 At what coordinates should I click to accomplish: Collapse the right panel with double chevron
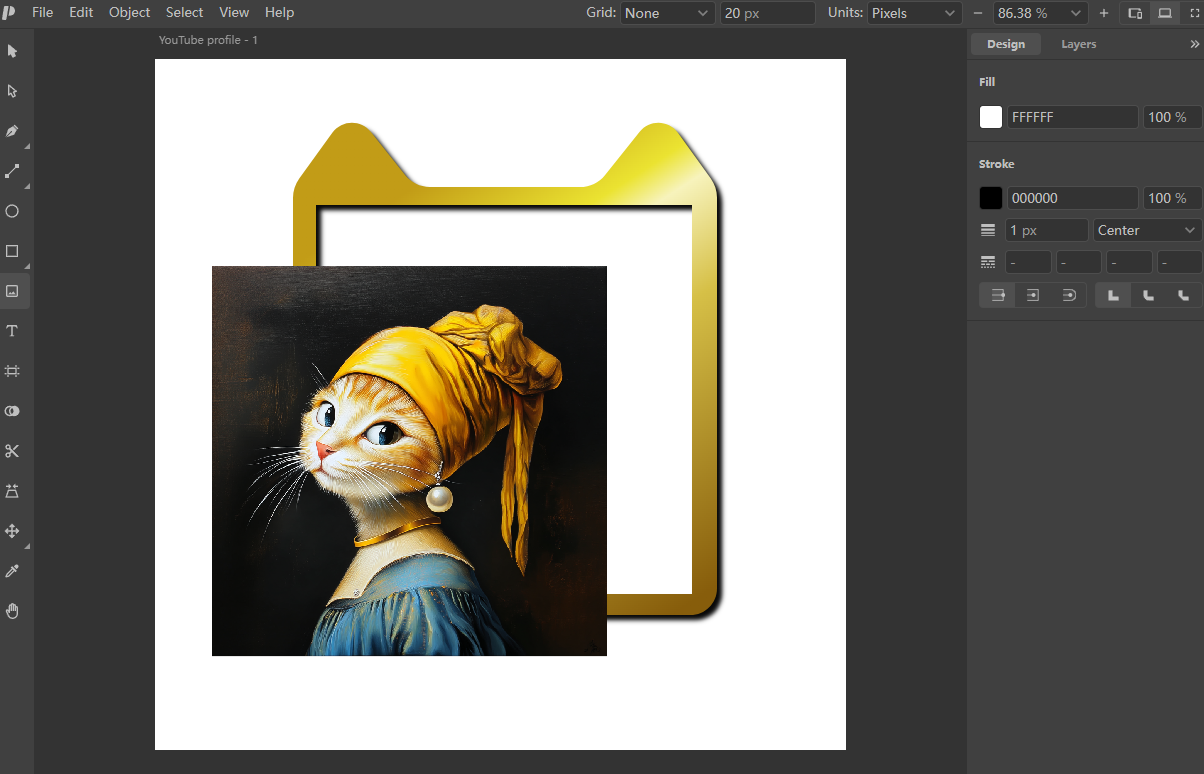point(1193,44)
